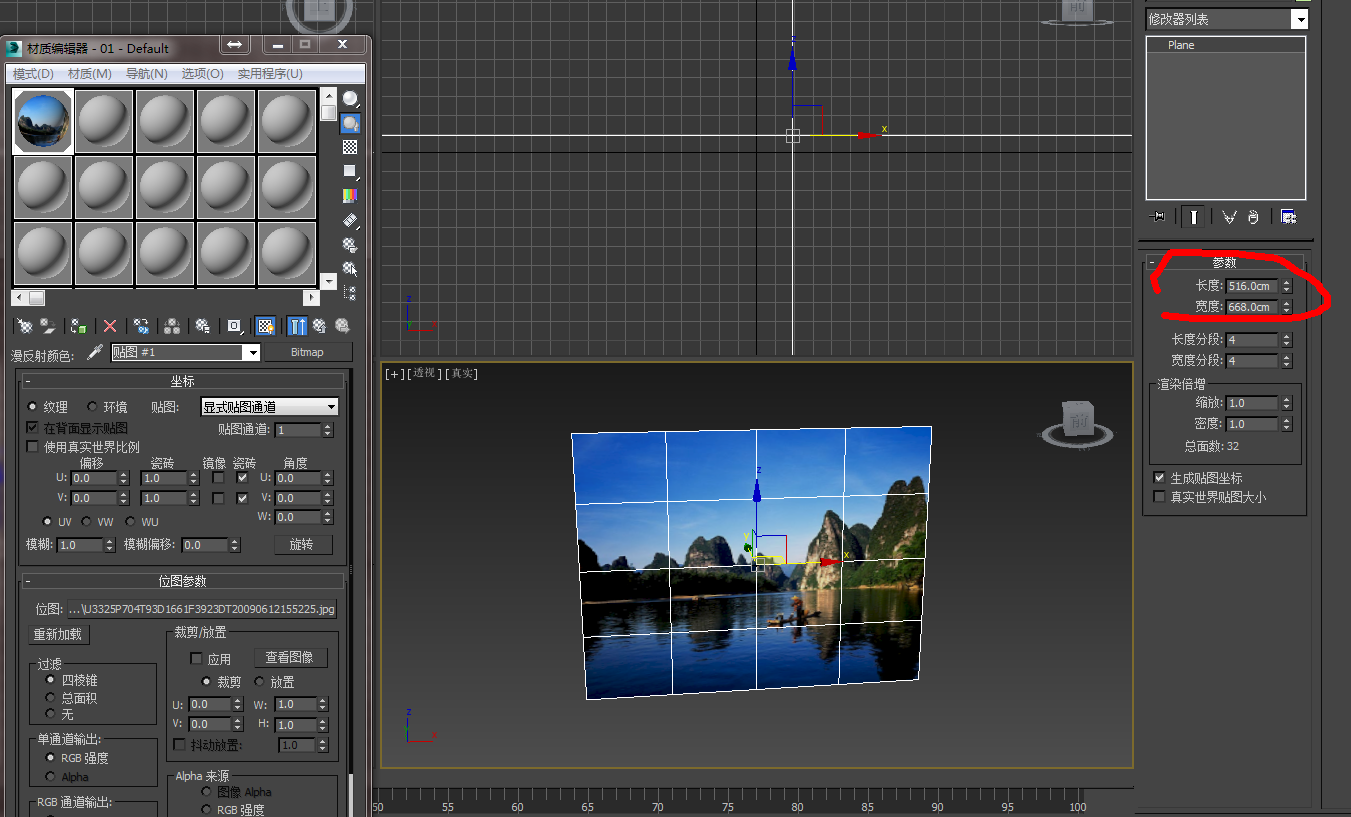The height and width of the screenshot is (817, 1351).
Task: Open the 实用程序(U) menu
Action: click(270, 74)
